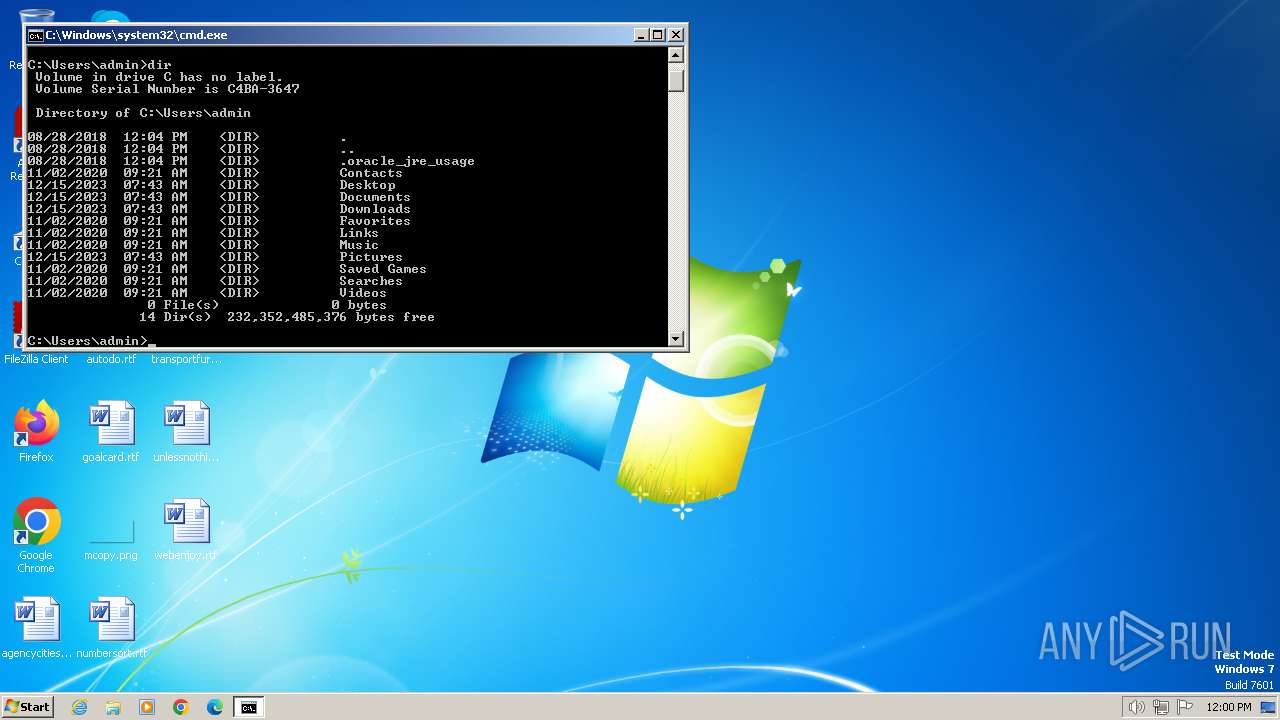This screenshot has width=1280, height=720.
Task: Launch Microsoft Edge from the taskbar
Action: click(x=215, y=707)
